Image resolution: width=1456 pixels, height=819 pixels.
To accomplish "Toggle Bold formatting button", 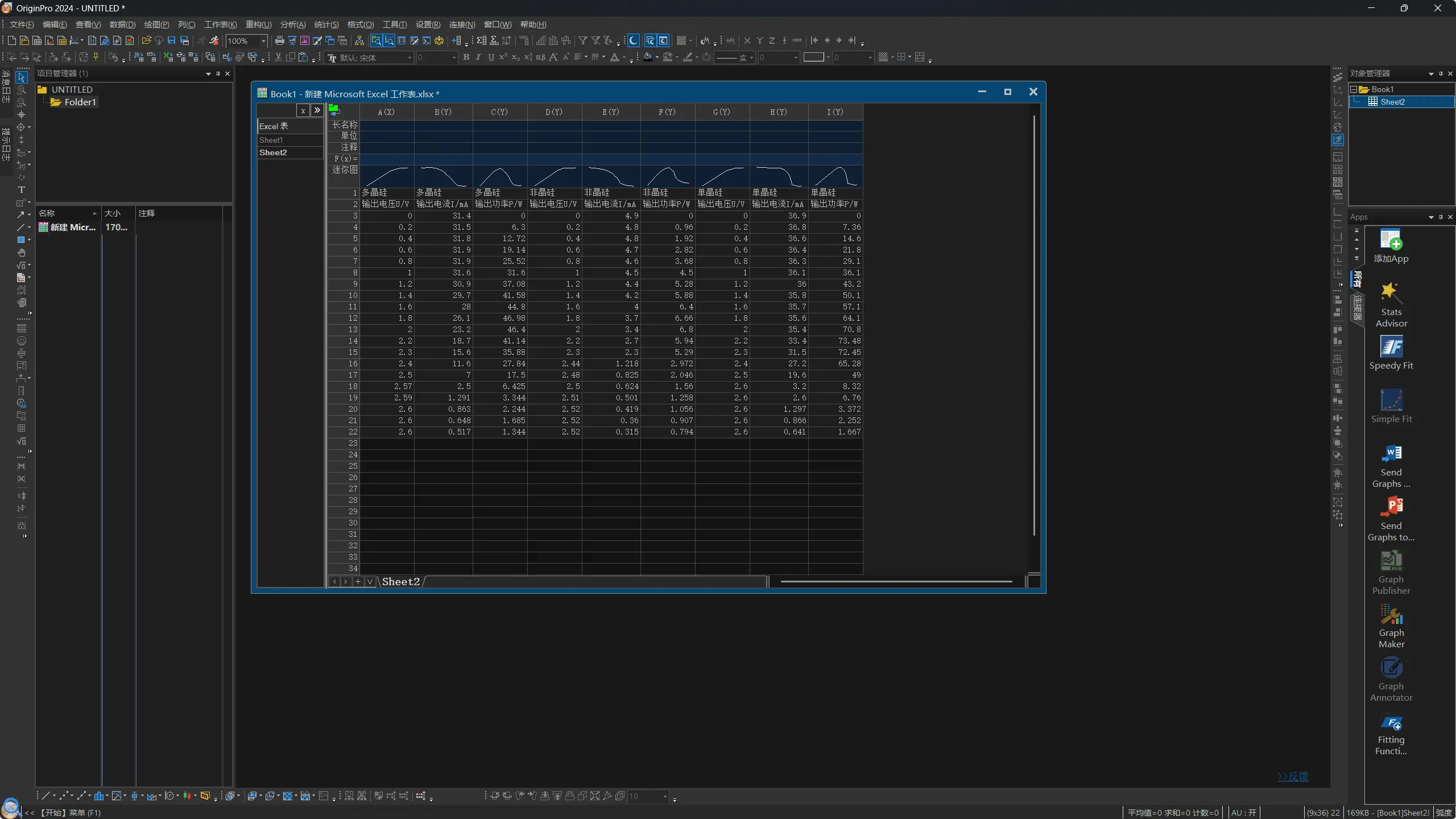I will tap(466, 57).
